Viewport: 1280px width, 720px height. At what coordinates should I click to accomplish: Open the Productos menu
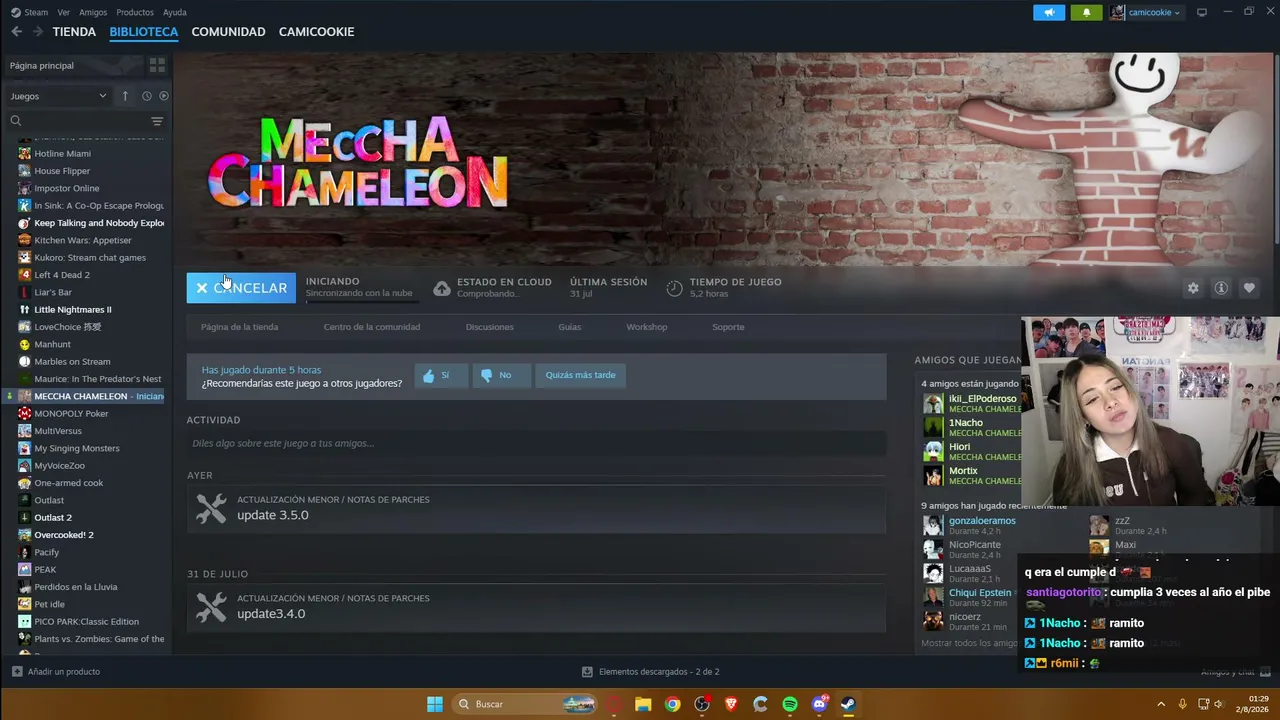(x=135, y=12)
